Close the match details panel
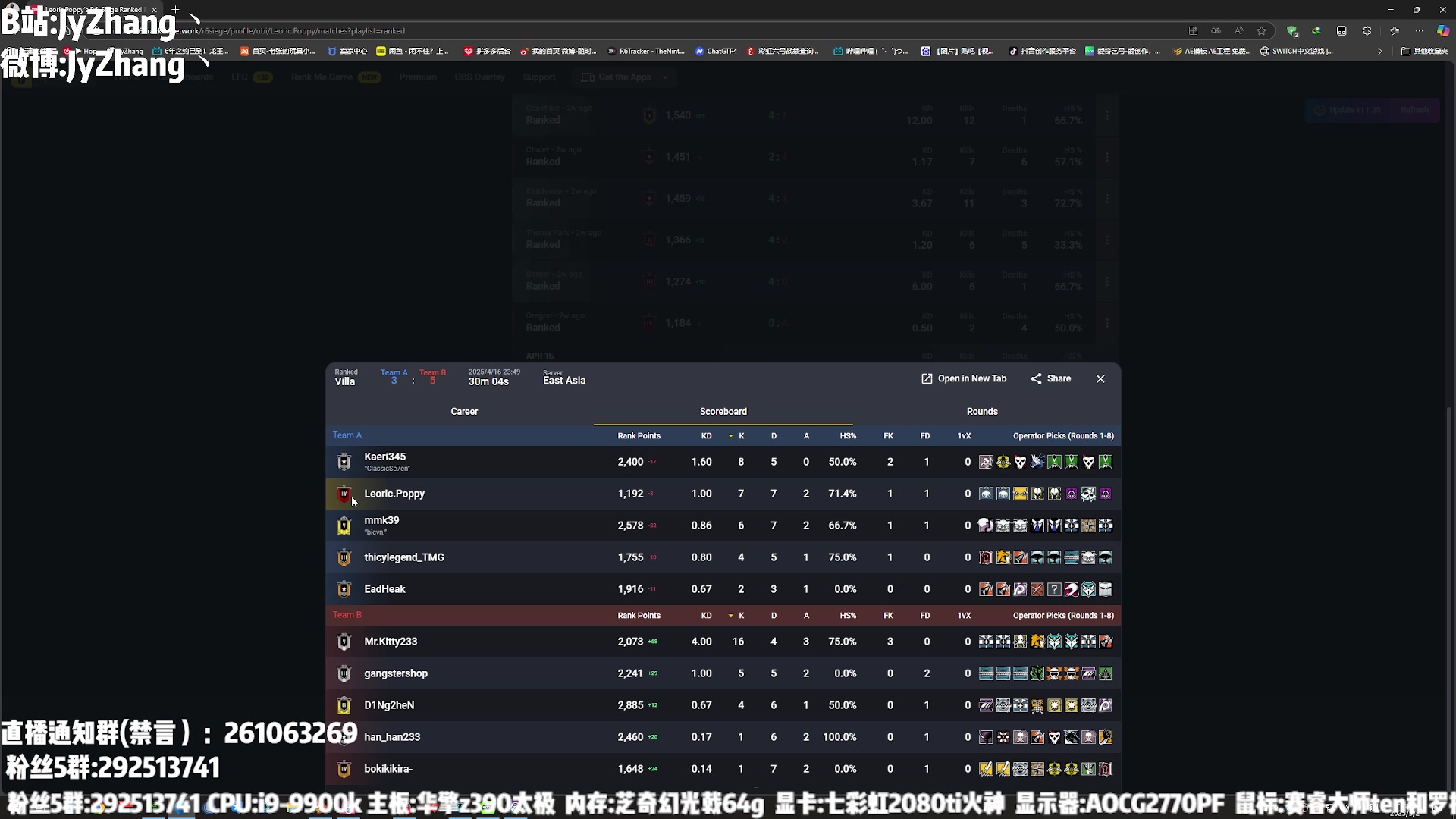The height and width of the screenshot is (819, 1456). (1100, 378)
